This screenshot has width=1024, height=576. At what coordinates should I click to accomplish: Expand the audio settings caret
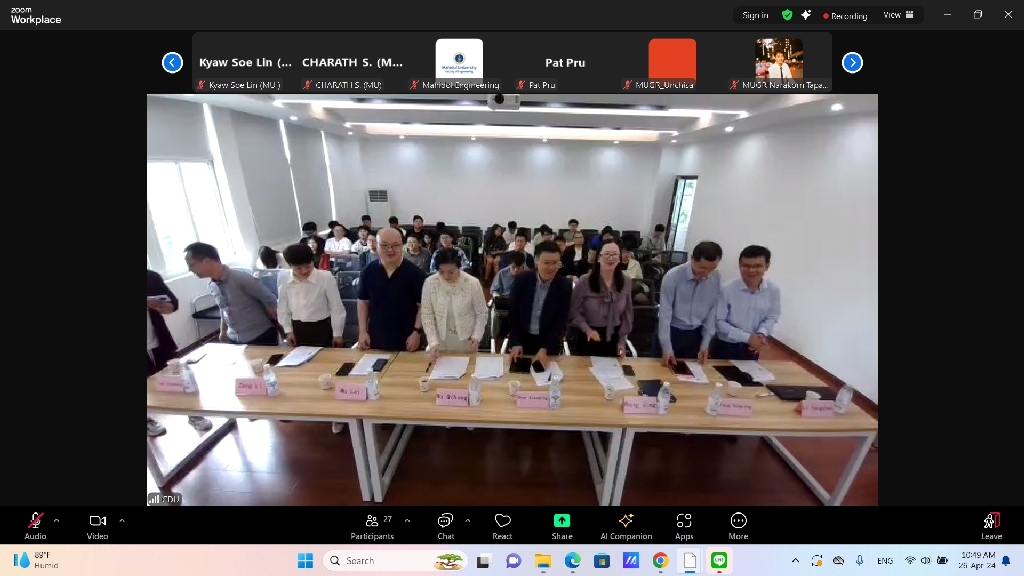tap(56, 520)
